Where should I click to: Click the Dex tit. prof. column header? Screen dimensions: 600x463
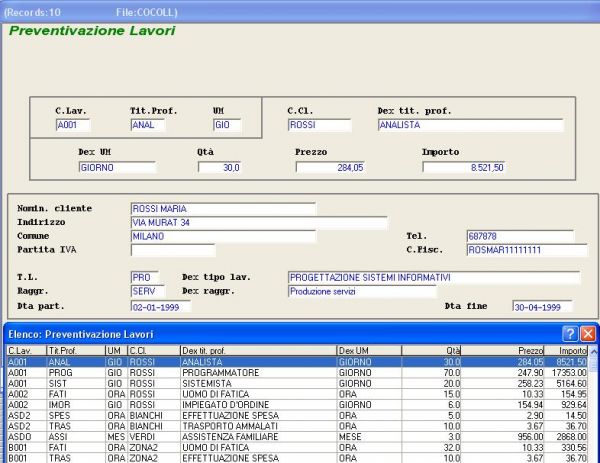[258, 351]
